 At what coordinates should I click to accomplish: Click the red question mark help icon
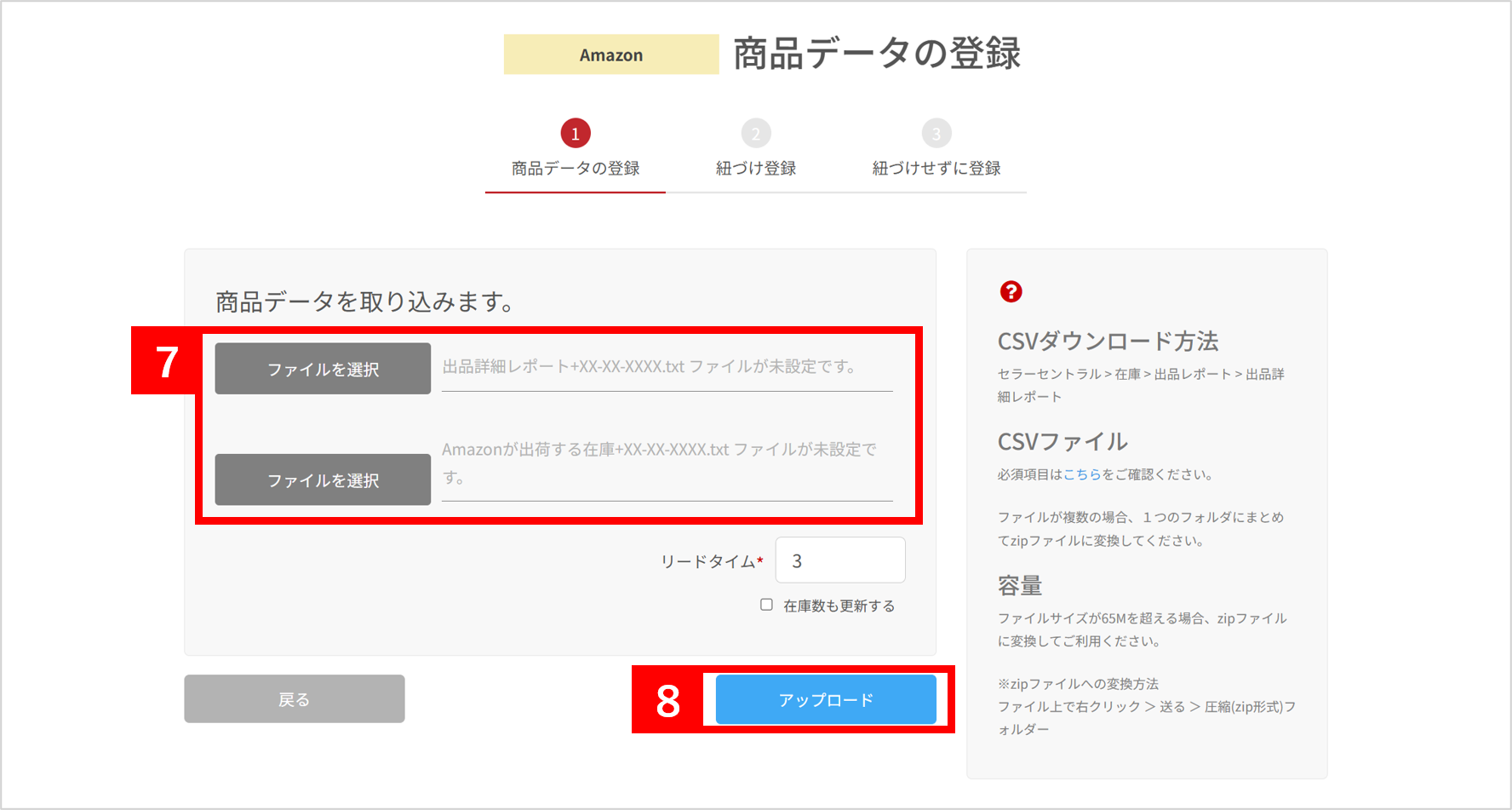[x=1011, y=291]
